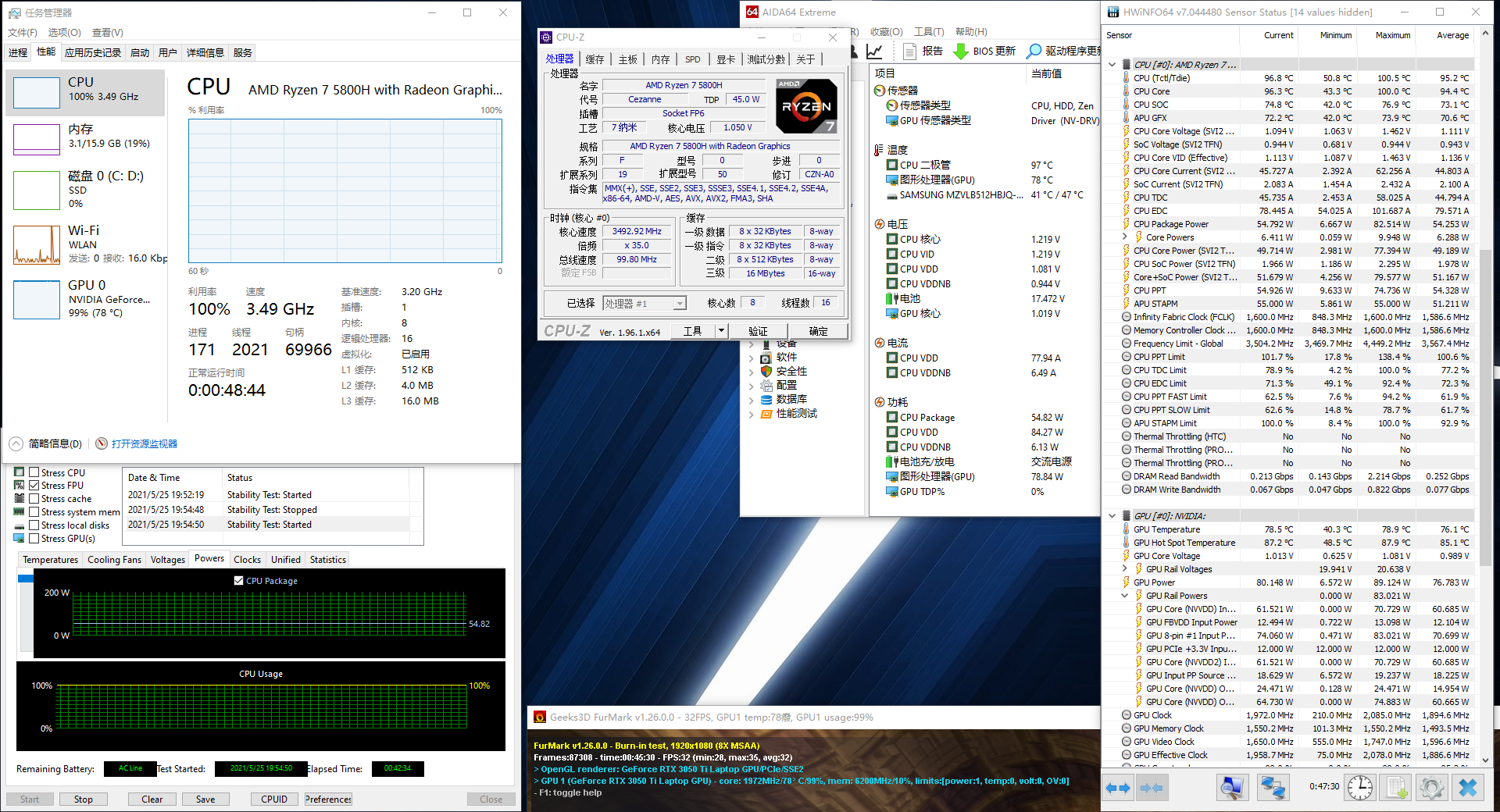Click the Stress cache chip icon
The width and height of the screenshot is (1500, 812).
(19, 499)
